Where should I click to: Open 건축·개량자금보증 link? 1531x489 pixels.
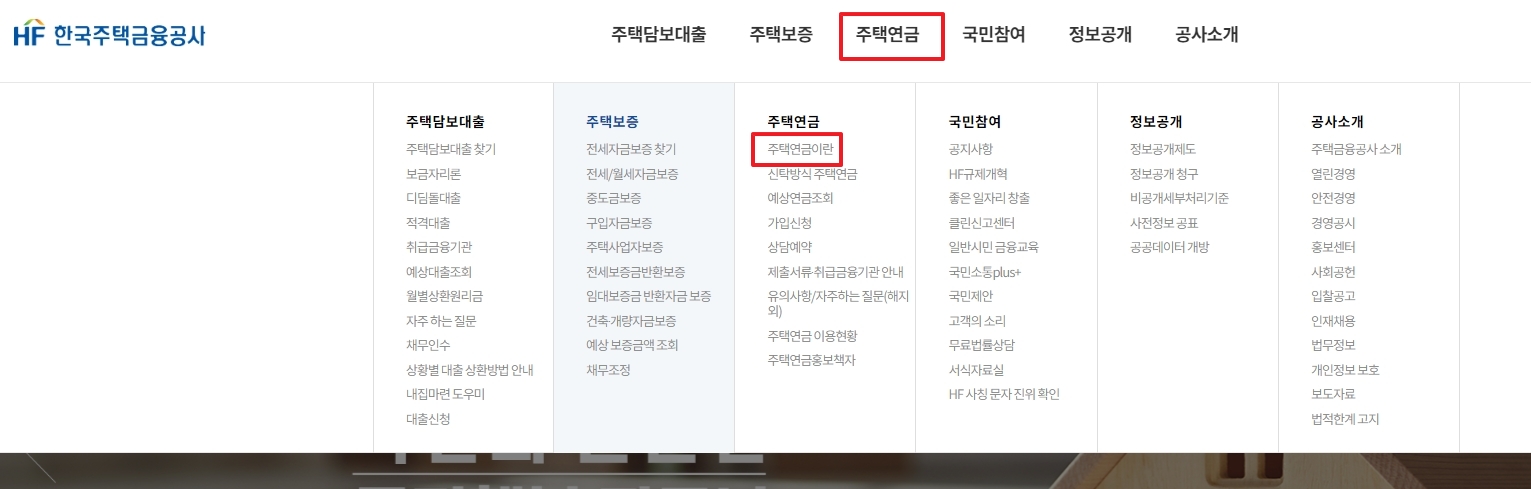tap(631, 321)
